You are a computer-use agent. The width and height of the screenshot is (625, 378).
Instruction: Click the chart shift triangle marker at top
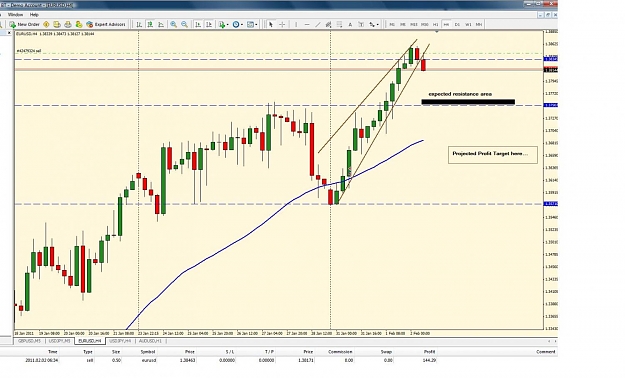coord(436,31)
